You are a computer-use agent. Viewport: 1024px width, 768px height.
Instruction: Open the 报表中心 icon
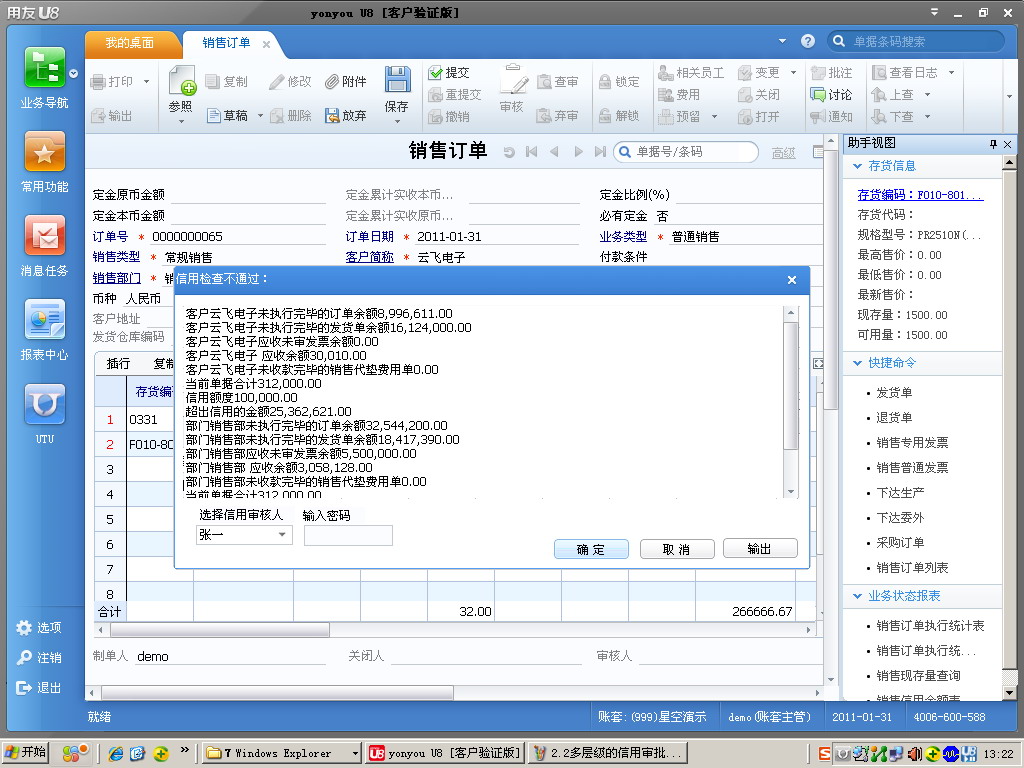pos(44,319)
